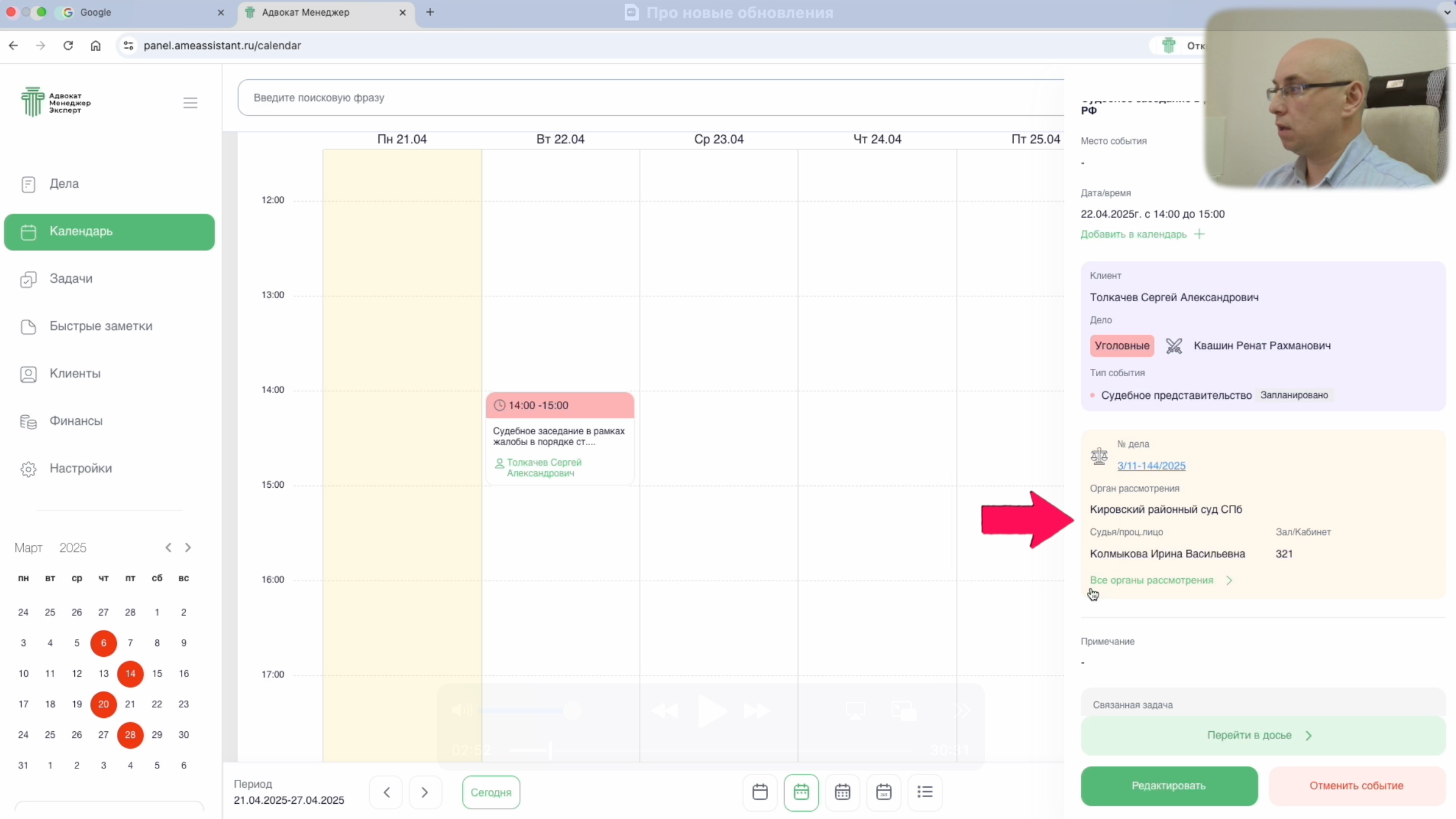Click browser reload page icon

click(68, 45)
